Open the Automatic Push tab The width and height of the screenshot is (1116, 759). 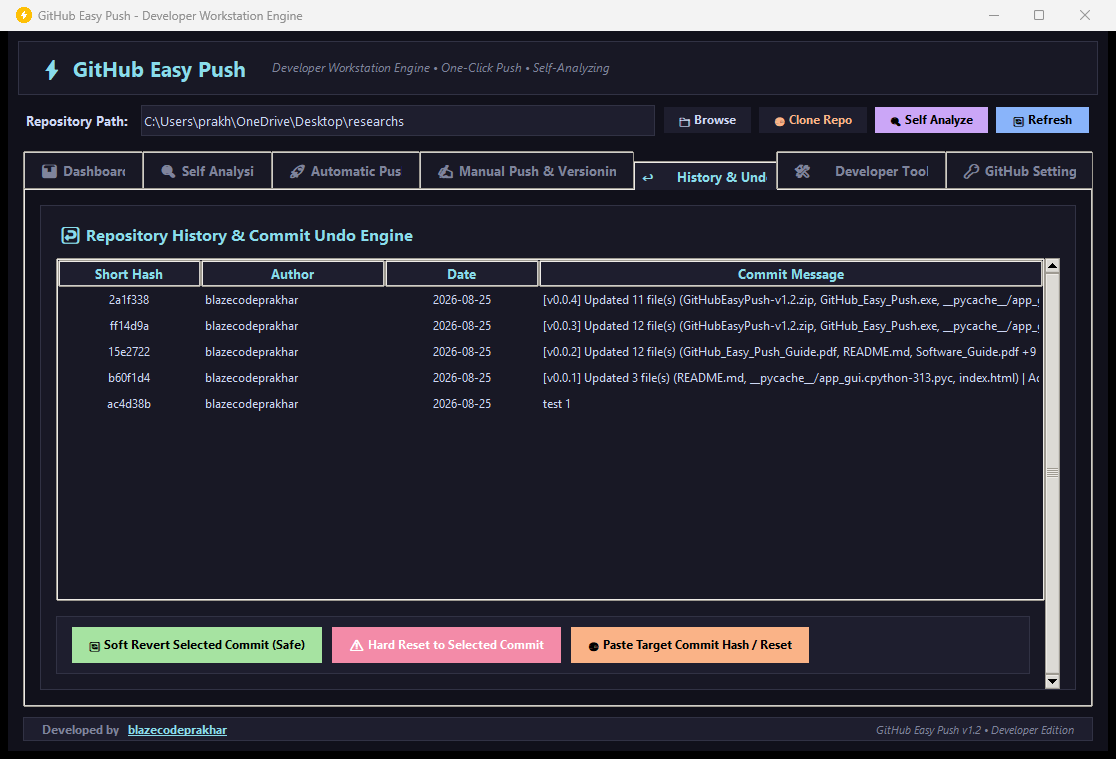point(346,171)
